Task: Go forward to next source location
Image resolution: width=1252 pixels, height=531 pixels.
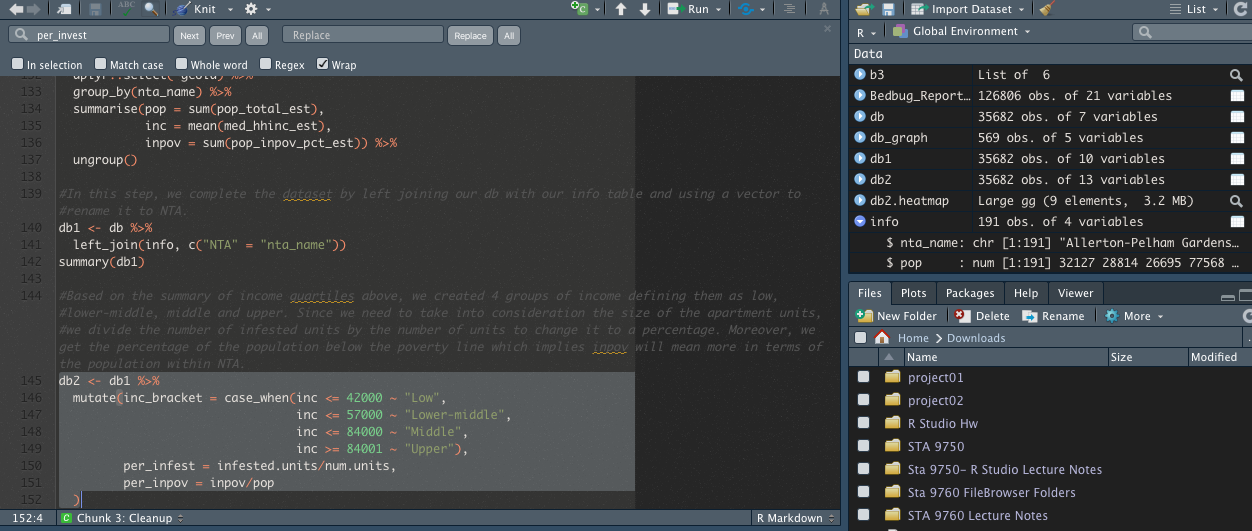Action: [x=34, y=9]
